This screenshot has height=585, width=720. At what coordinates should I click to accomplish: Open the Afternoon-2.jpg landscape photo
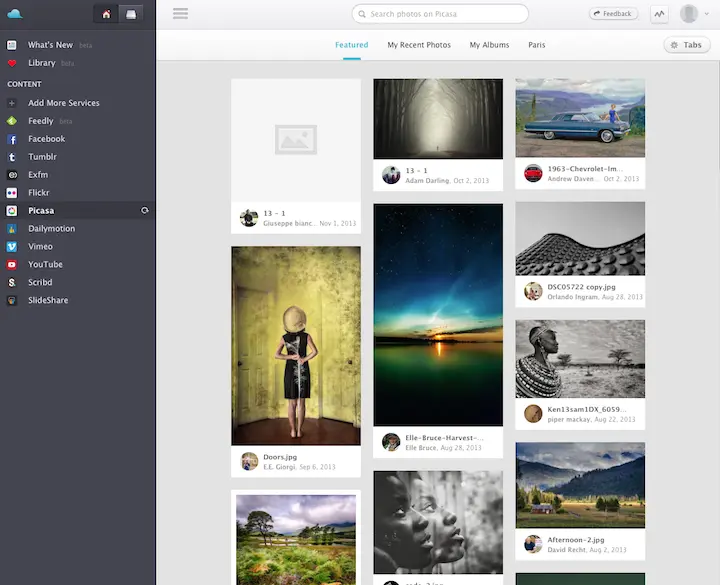(x=580, y=485)
